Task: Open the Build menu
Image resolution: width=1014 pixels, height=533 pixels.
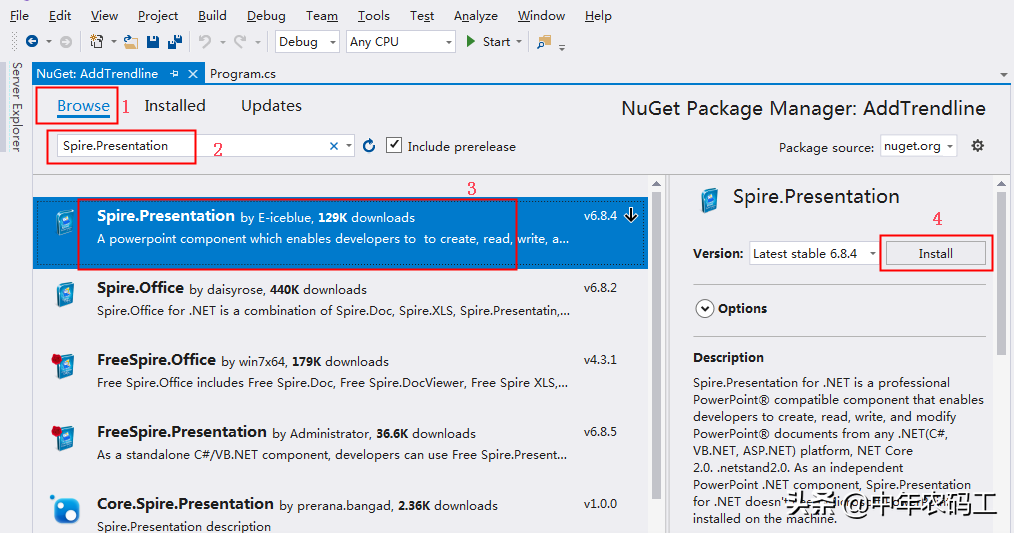Action: (x=212, y=16)
